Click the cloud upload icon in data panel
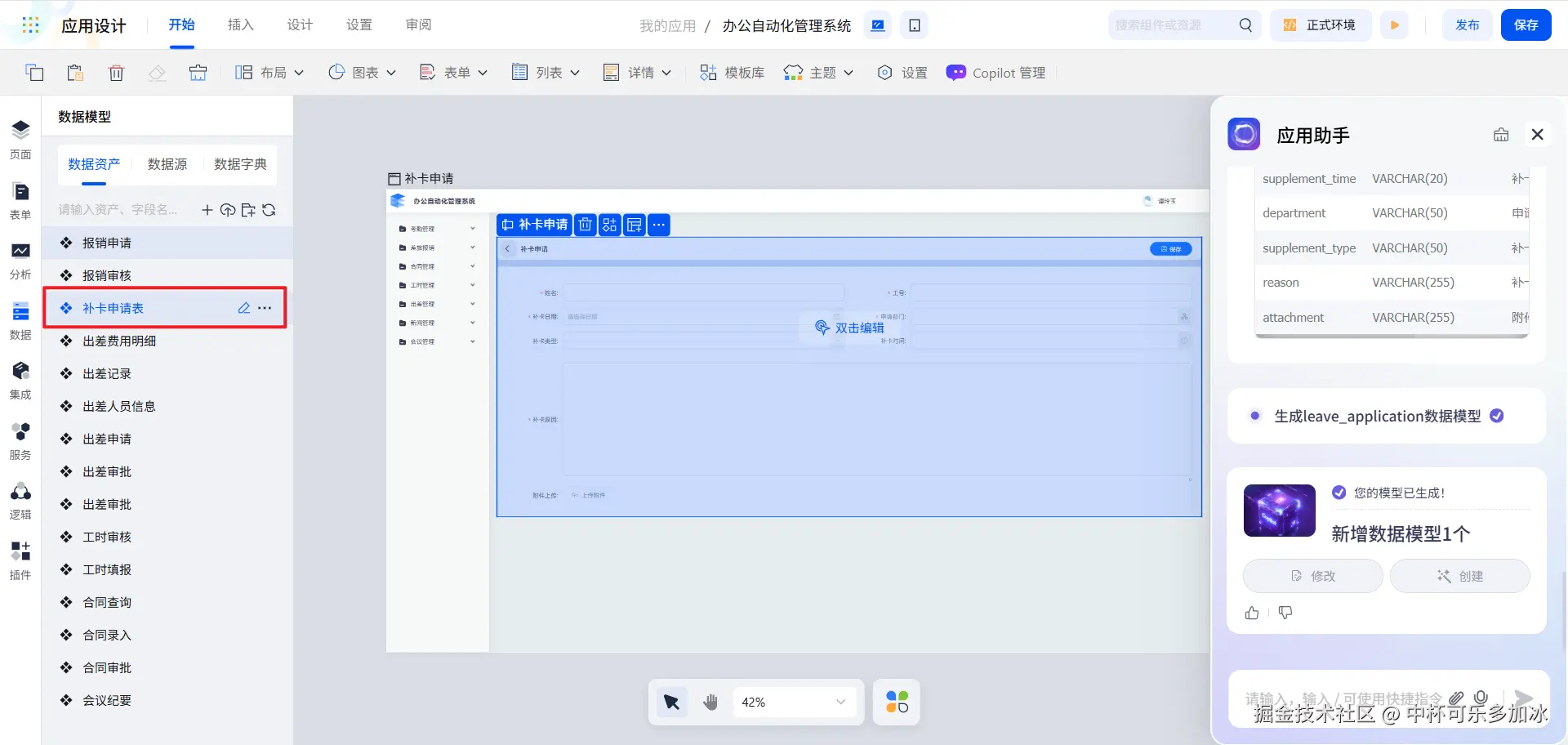 point(228,210)
